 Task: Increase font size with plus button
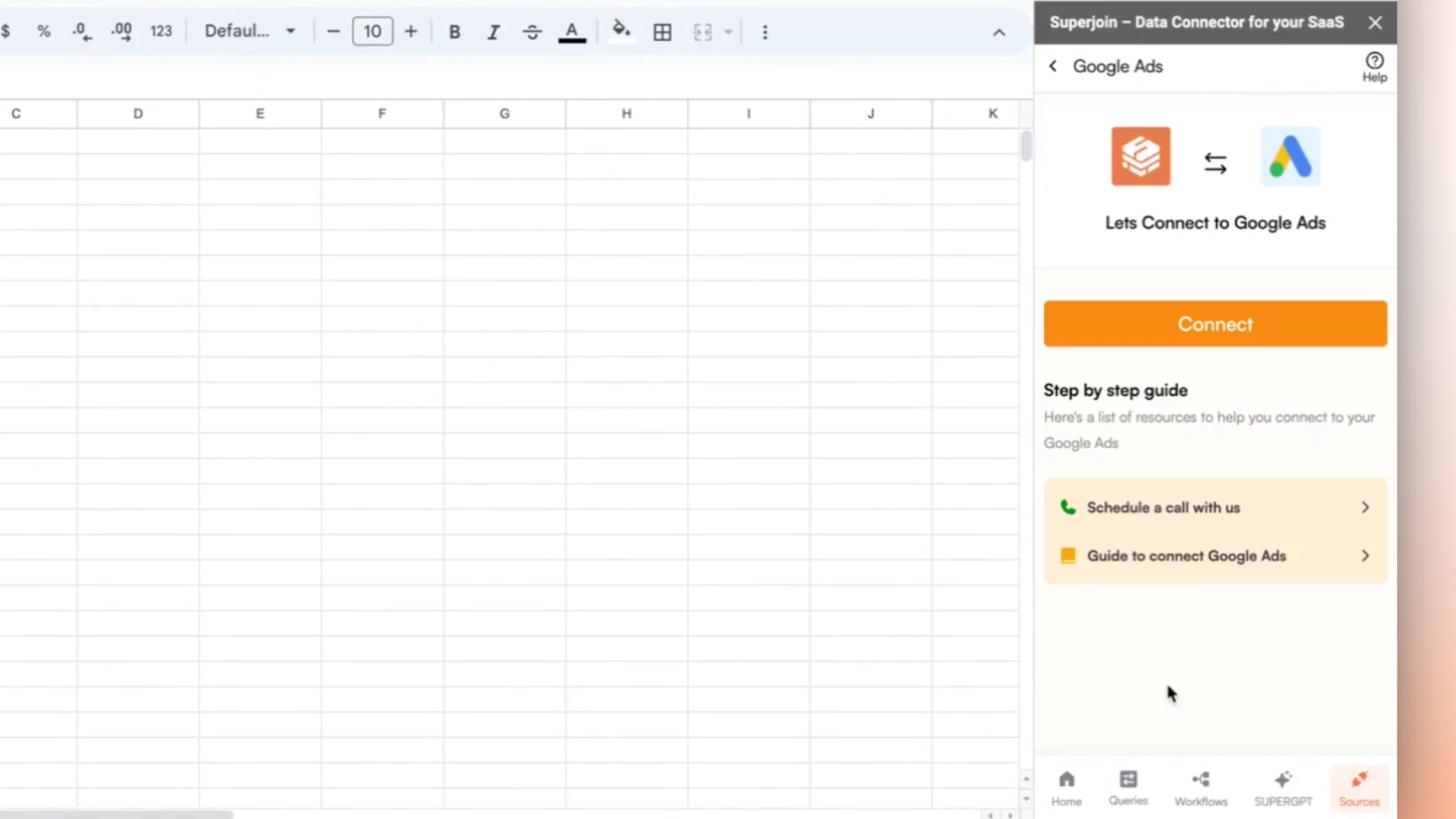(411, 31)
